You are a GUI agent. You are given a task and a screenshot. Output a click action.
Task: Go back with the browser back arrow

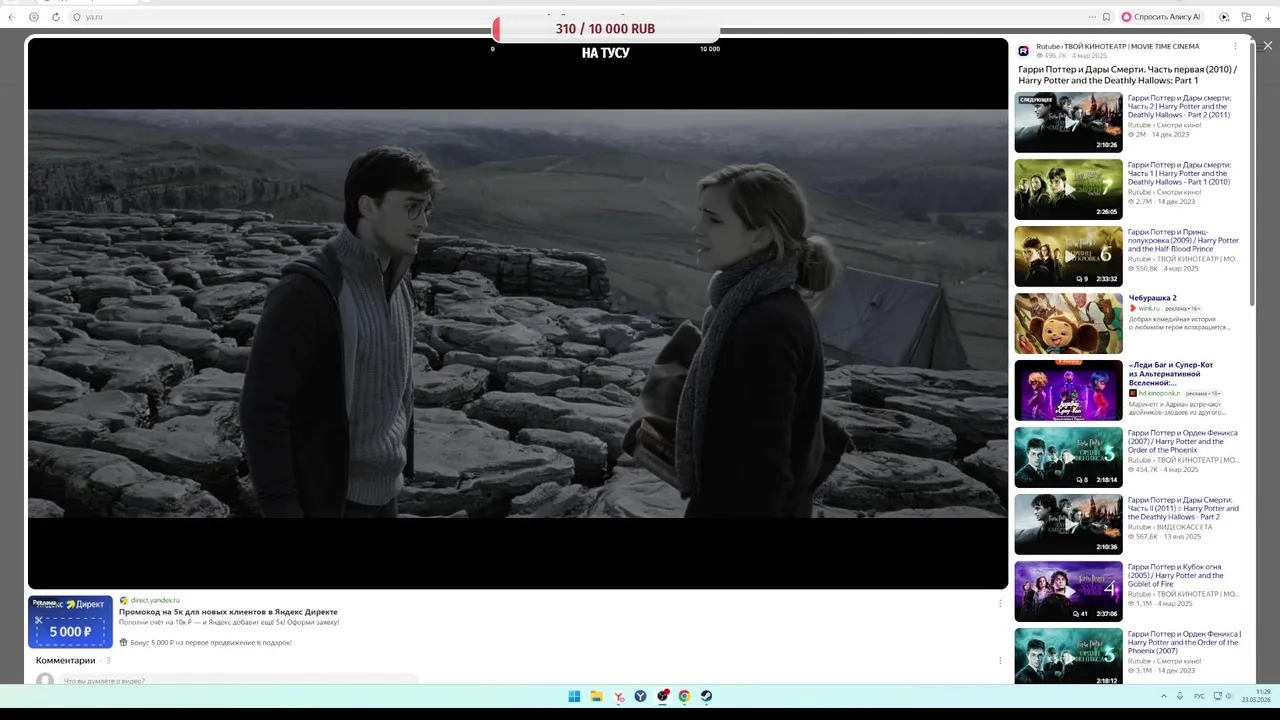[x=13, y=17]
